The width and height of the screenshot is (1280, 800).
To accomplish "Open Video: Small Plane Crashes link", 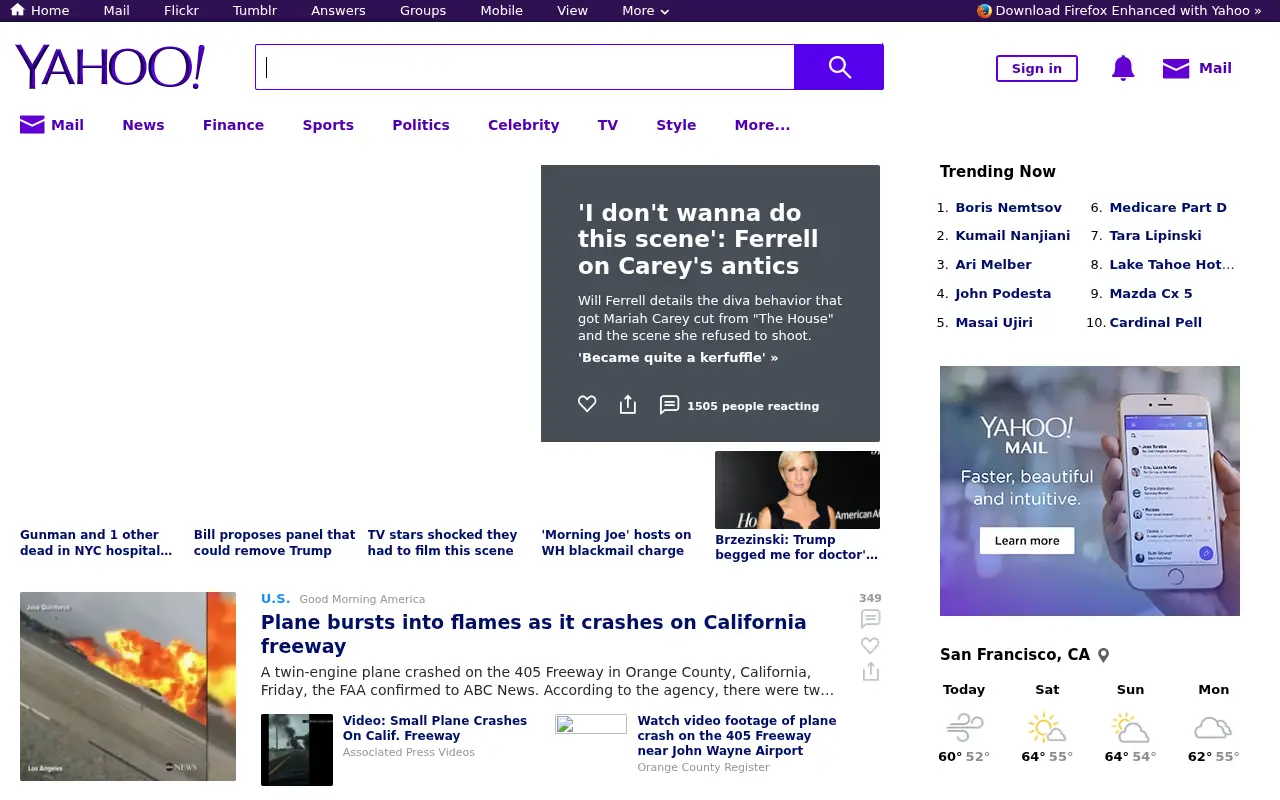I will coord(435,728).
